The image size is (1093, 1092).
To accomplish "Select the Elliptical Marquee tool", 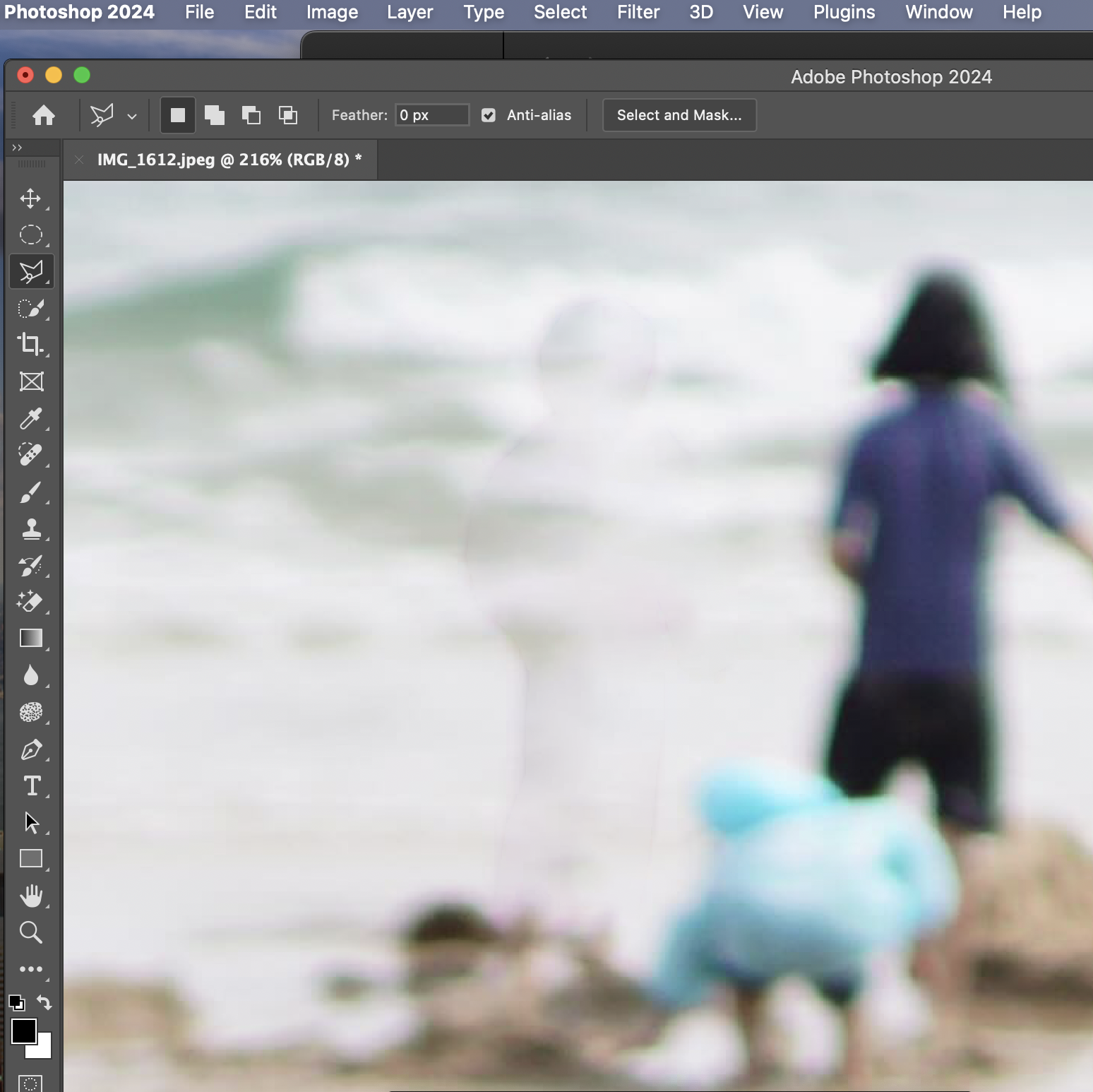I will (x=30, y=235).
